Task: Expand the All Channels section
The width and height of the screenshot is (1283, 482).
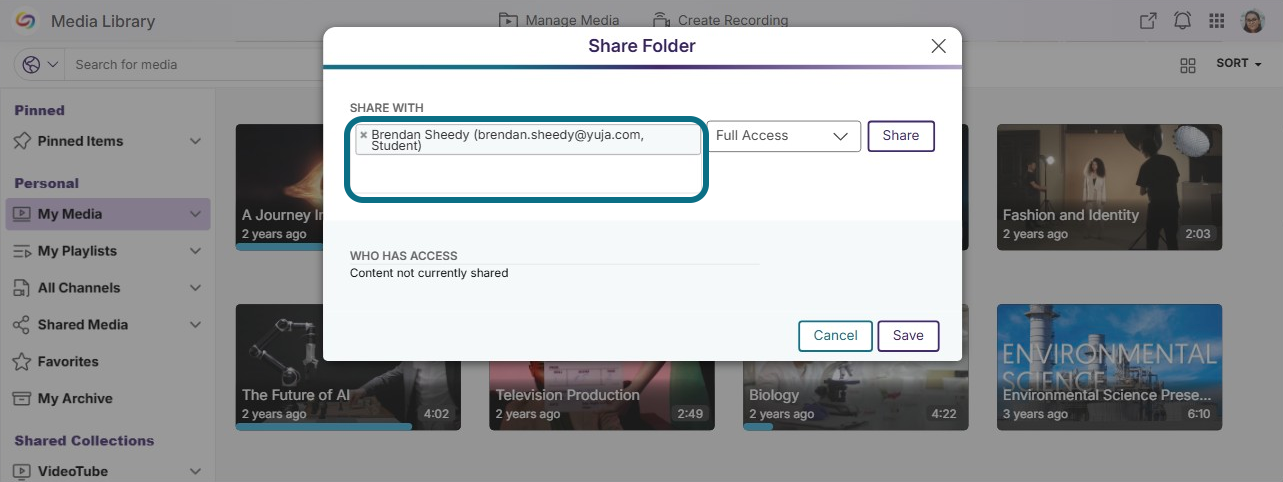Action: click(x=195, y=288)
